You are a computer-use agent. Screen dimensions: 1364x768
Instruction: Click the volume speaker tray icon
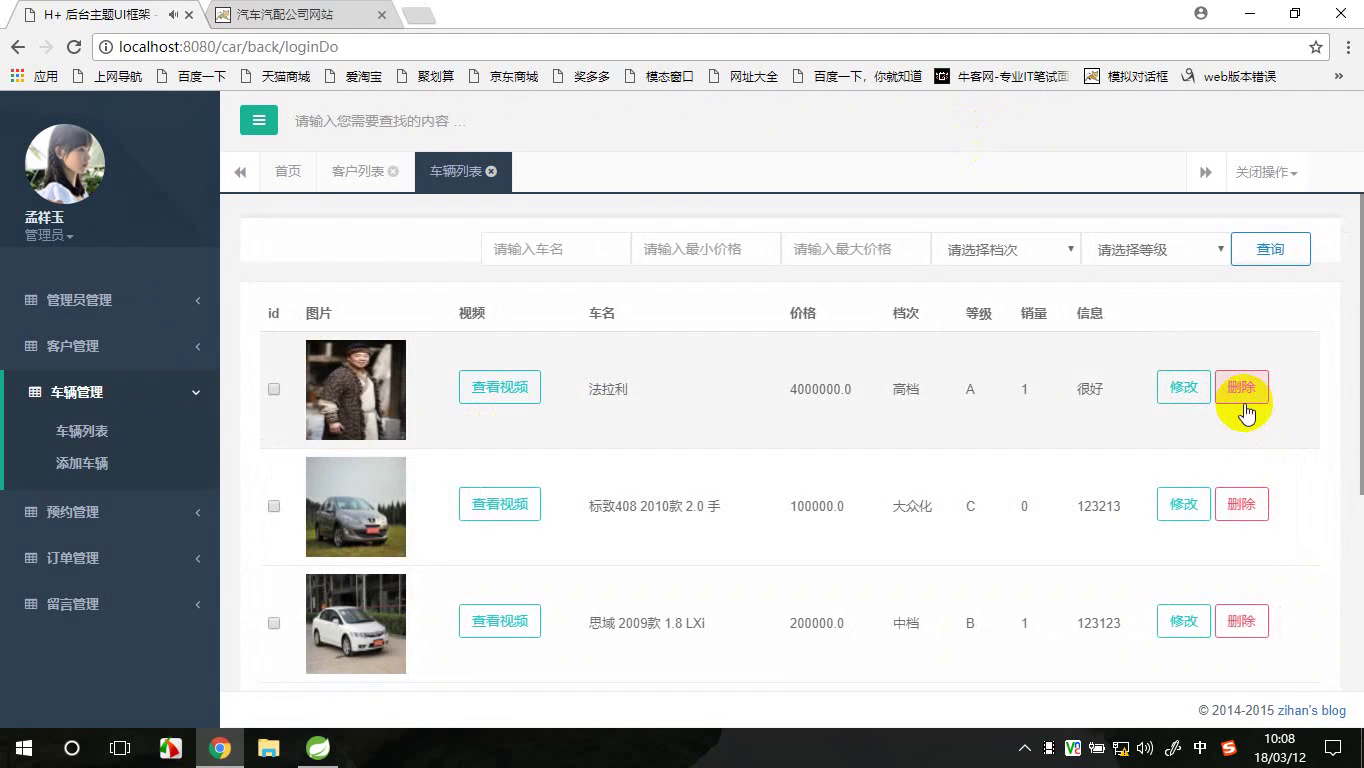[x=1145, y=748]
